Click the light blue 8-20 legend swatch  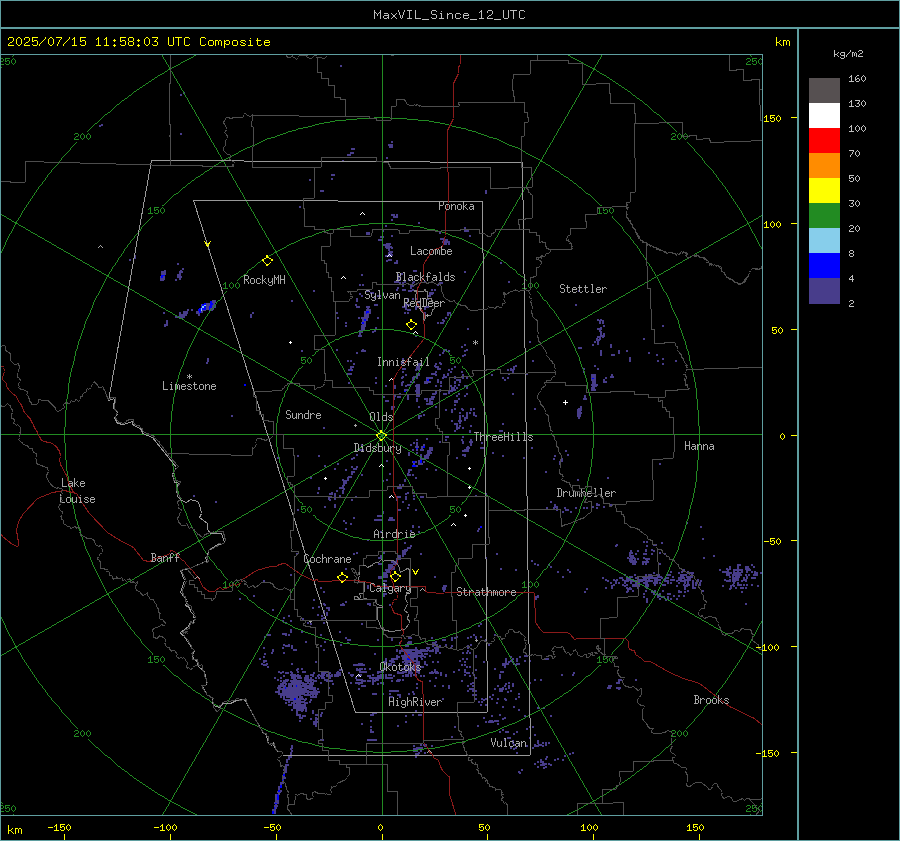coord(824,241)
